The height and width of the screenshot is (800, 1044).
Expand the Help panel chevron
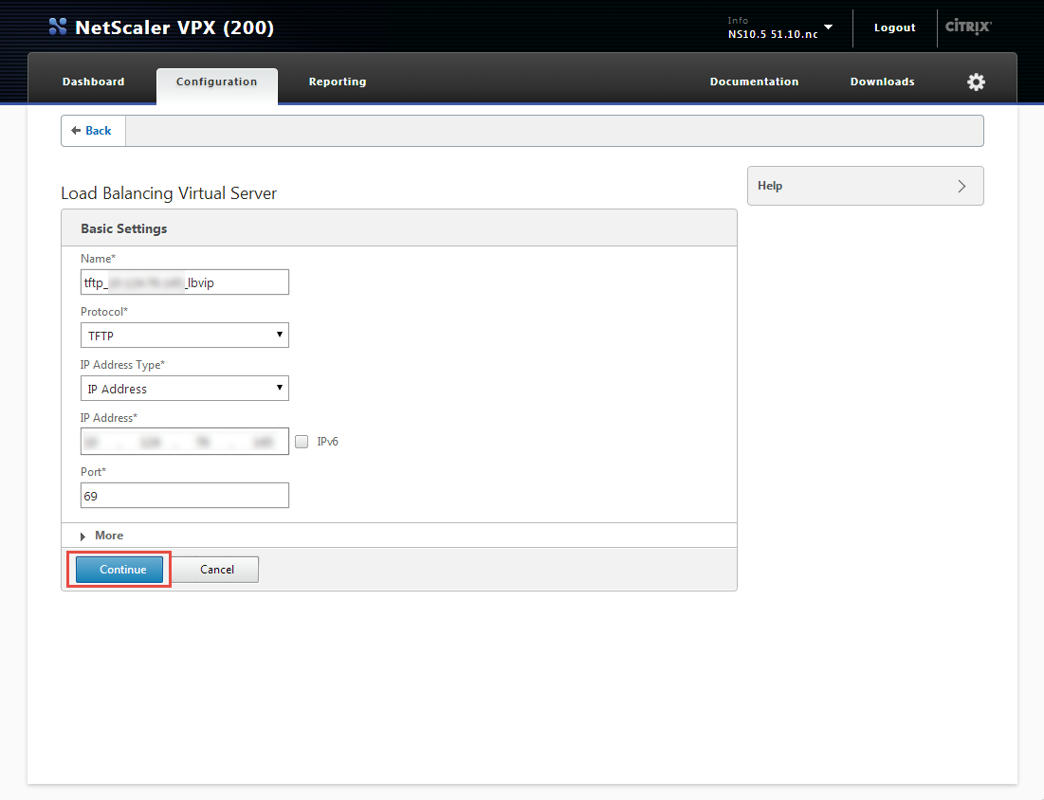(961, 186)
